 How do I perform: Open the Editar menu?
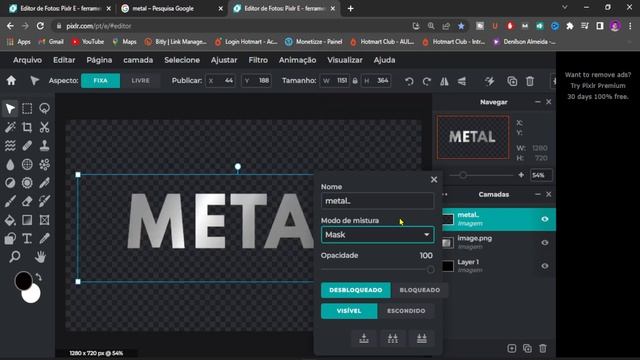64,60
